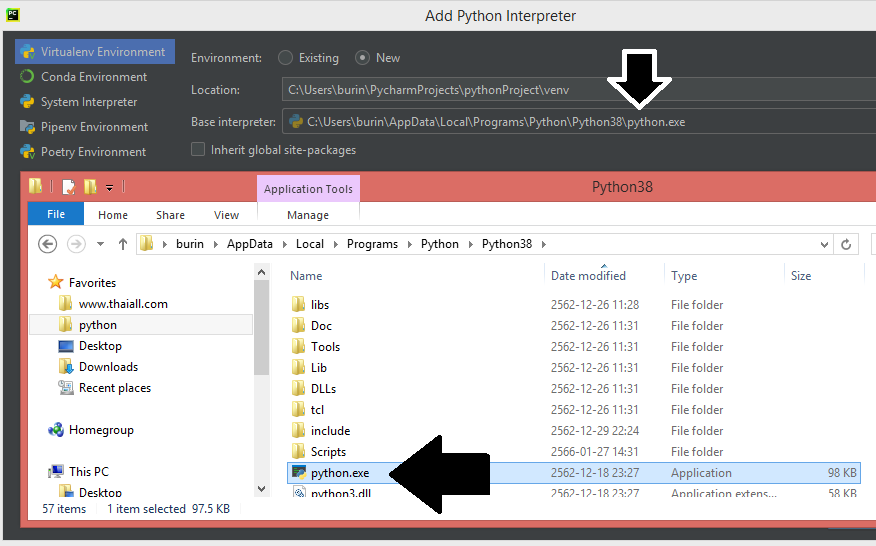Expand address bar history dropdown
Screen dimensions: 876x546
pos(824,244)
